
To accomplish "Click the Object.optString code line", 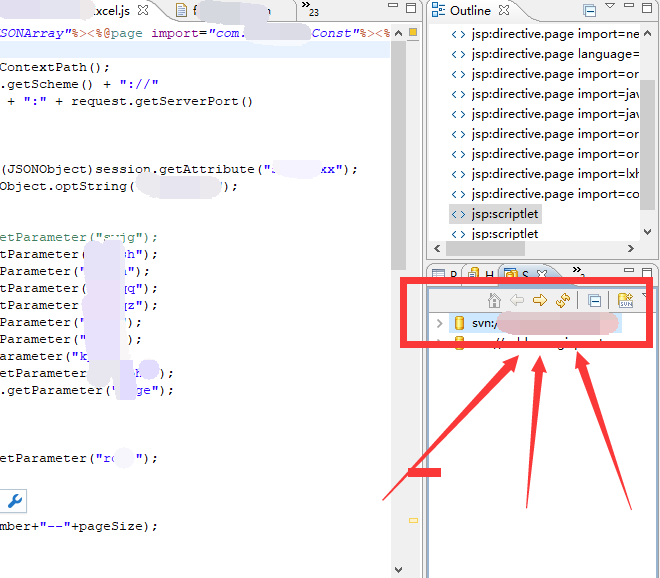I will pyautogui.click(x=119, y=186).
